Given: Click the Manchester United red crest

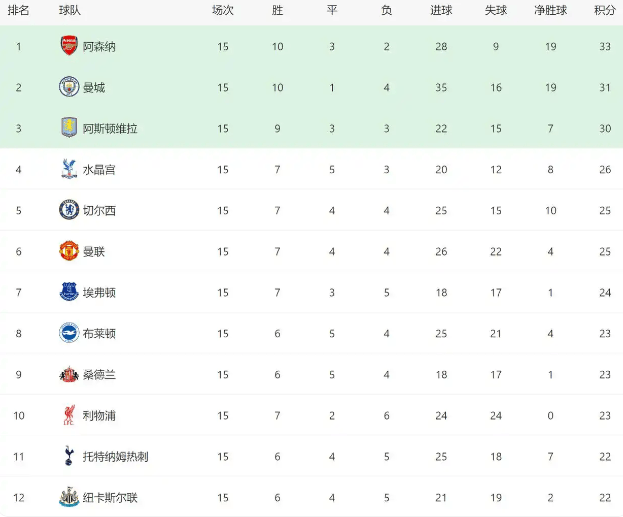Looking at the screenshot, I should (68, 251).
